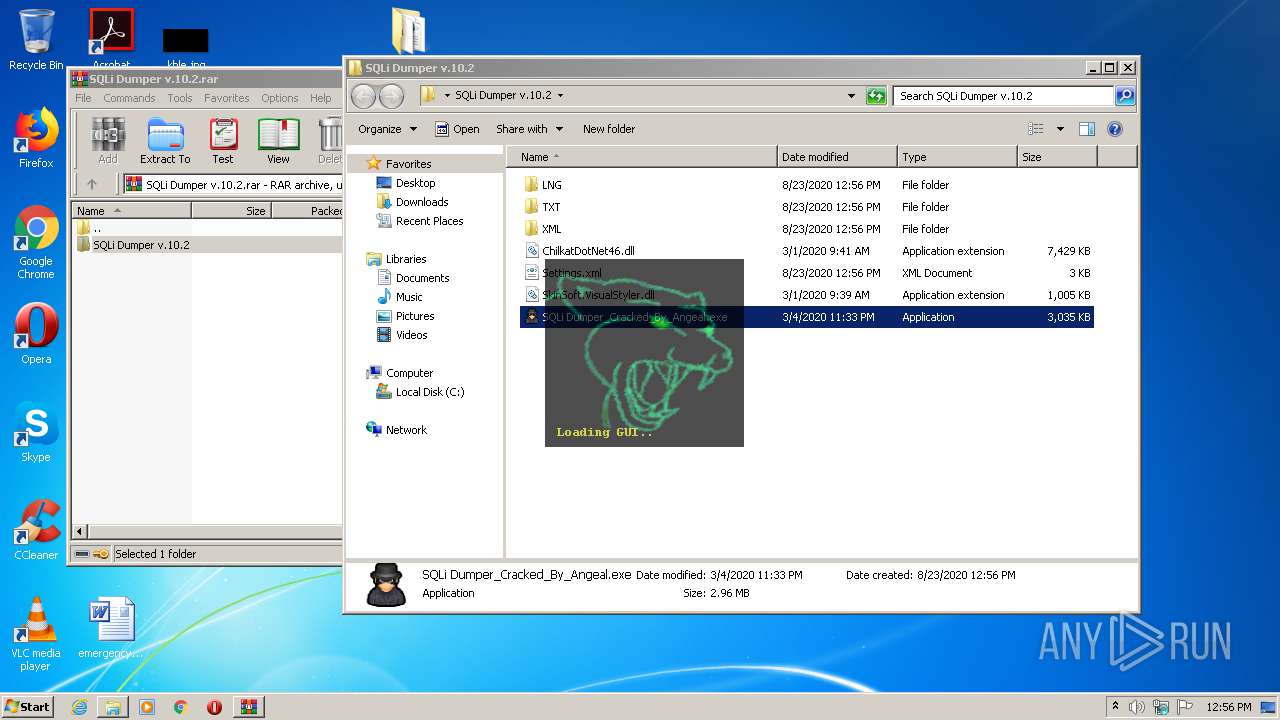
Task: Expand breadcrumb arrow after SQLi Dumper v.10.2
Action: point(560,96)
